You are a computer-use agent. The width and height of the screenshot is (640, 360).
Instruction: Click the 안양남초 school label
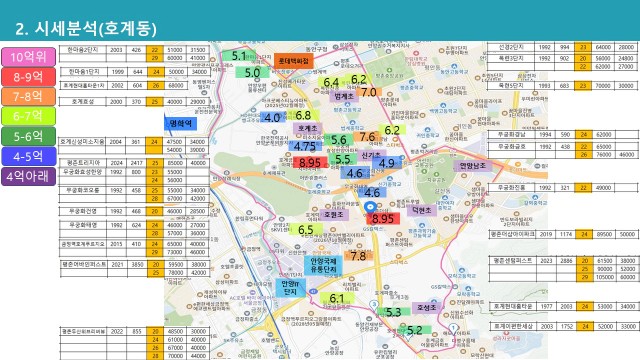click(473, 166)
